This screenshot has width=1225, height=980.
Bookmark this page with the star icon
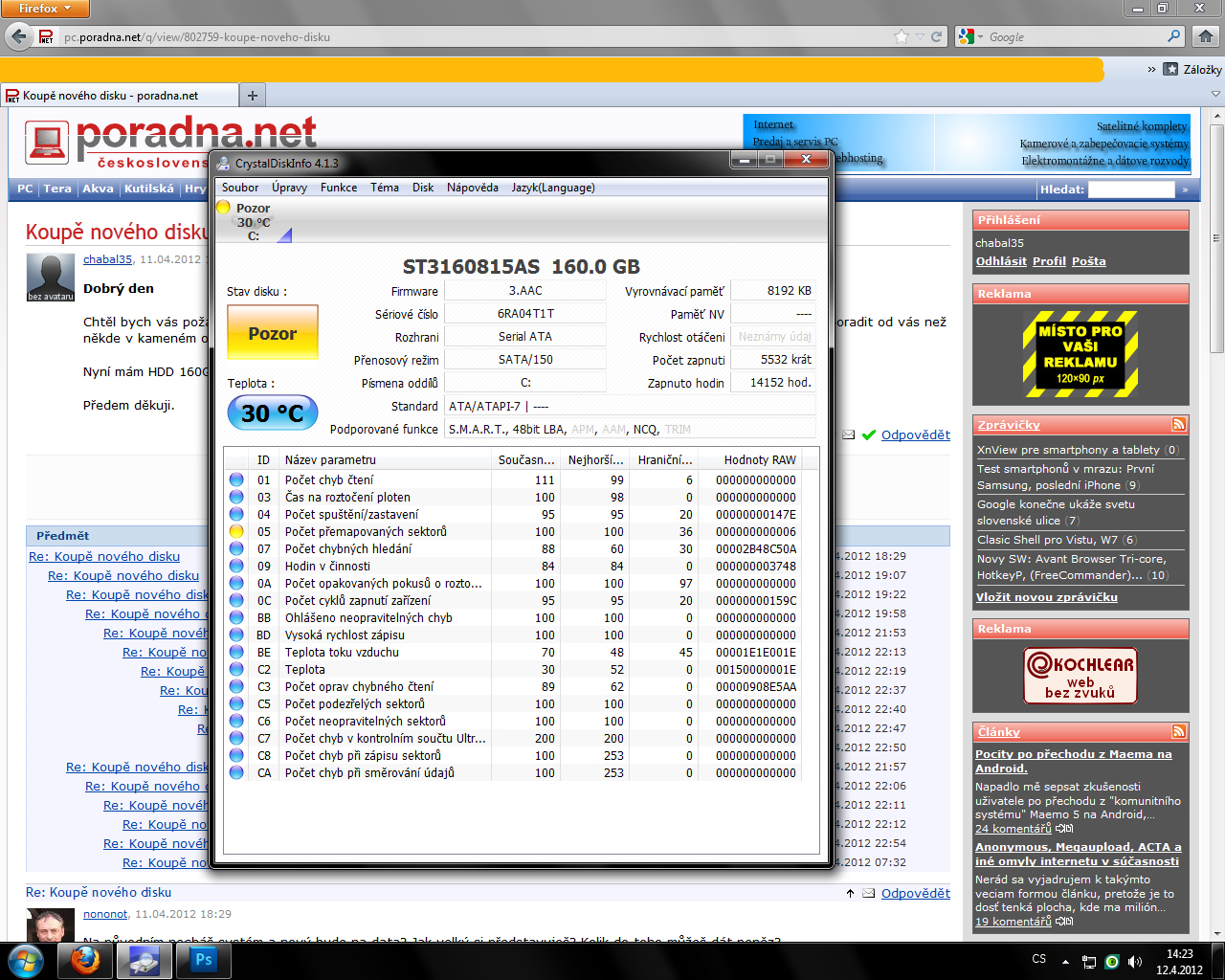[x=901, y=37]
